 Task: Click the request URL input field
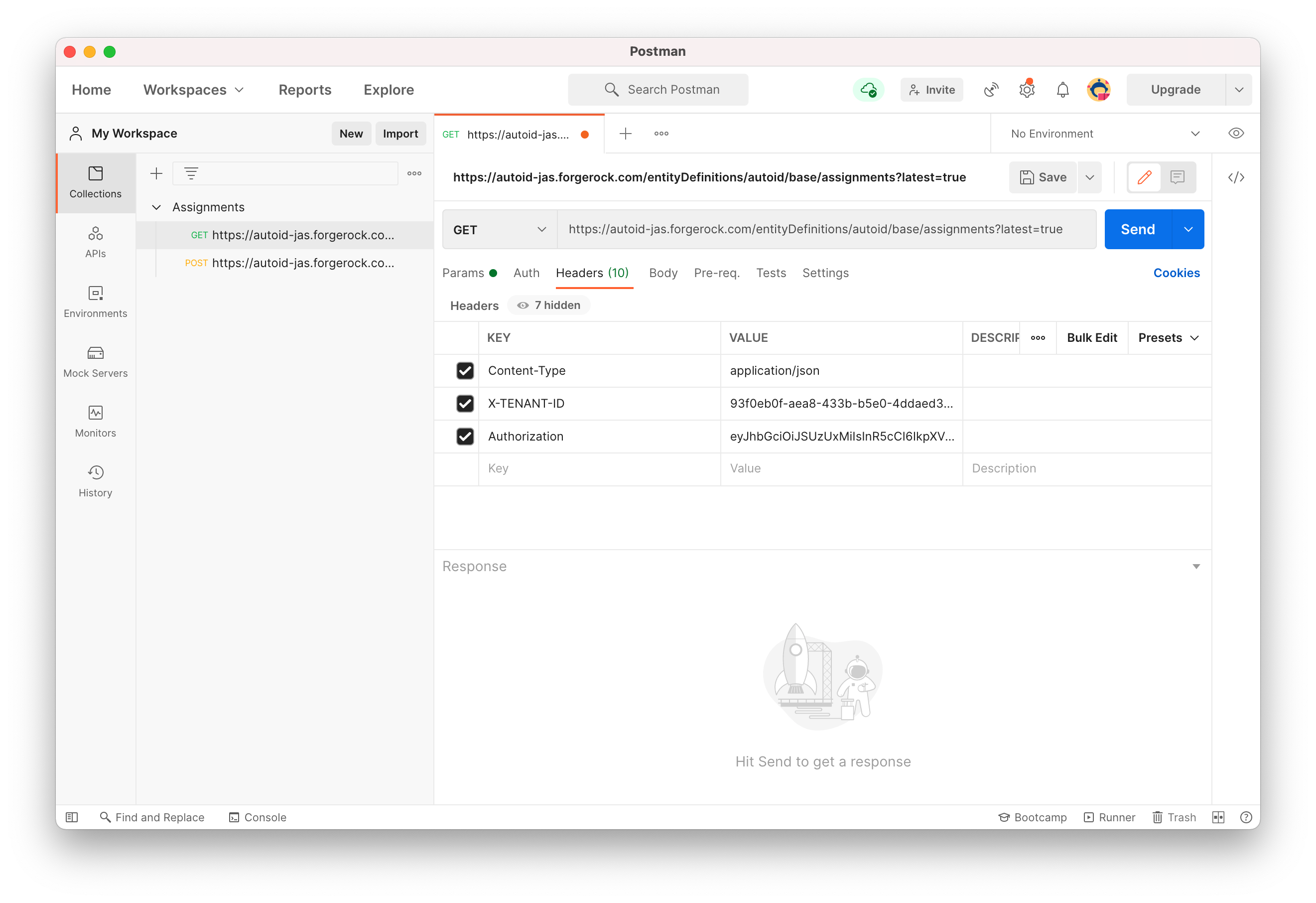[826, 229]
